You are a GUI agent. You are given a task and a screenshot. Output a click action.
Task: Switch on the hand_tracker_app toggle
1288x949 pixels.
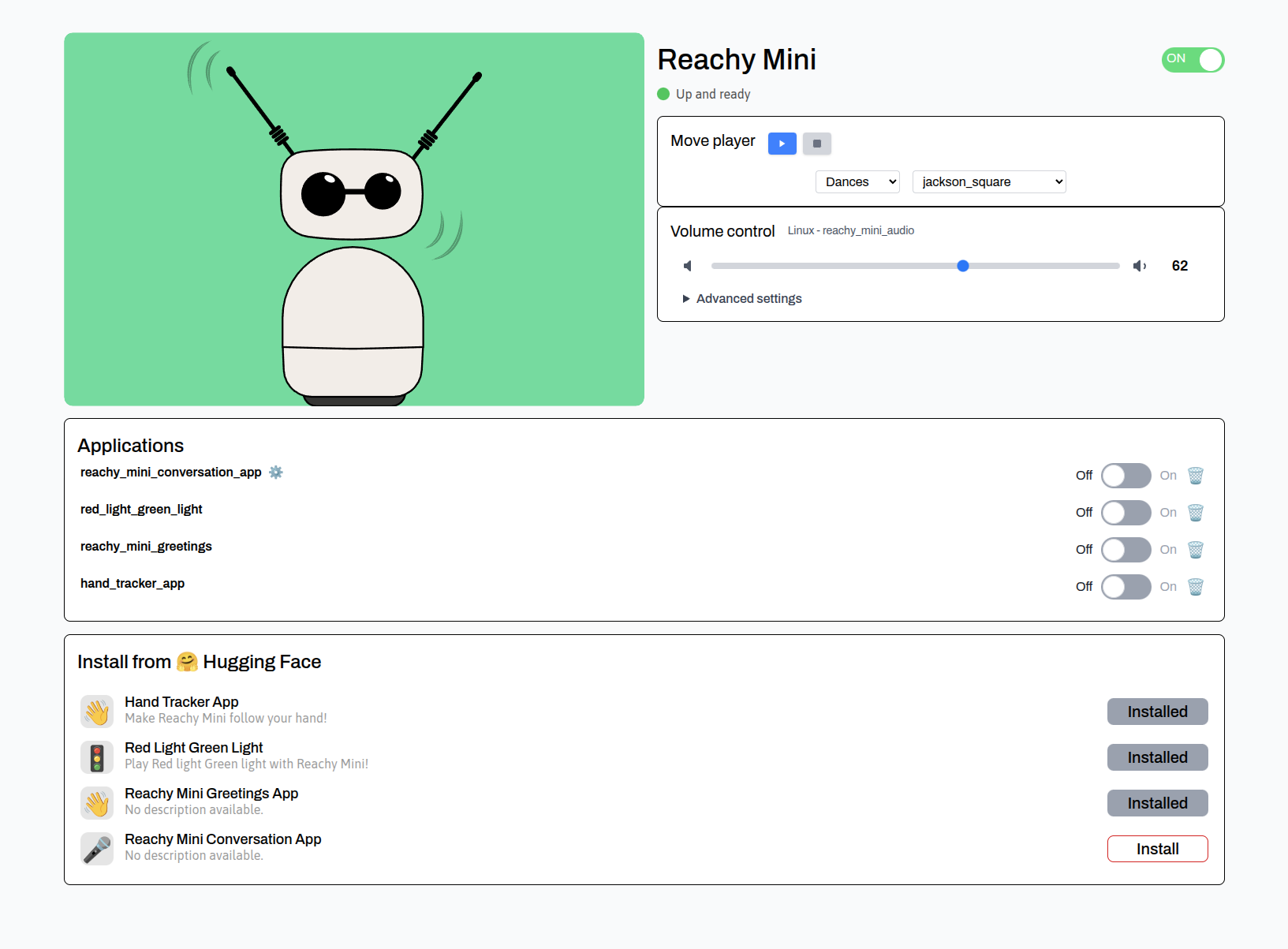pos(1126,586)
